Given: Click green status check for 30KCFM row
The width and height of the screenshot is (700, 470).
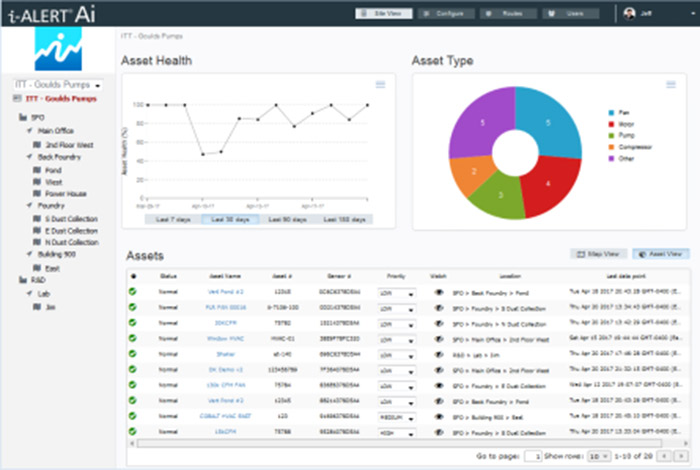Looking at the screenshot, I should (133, 323).
